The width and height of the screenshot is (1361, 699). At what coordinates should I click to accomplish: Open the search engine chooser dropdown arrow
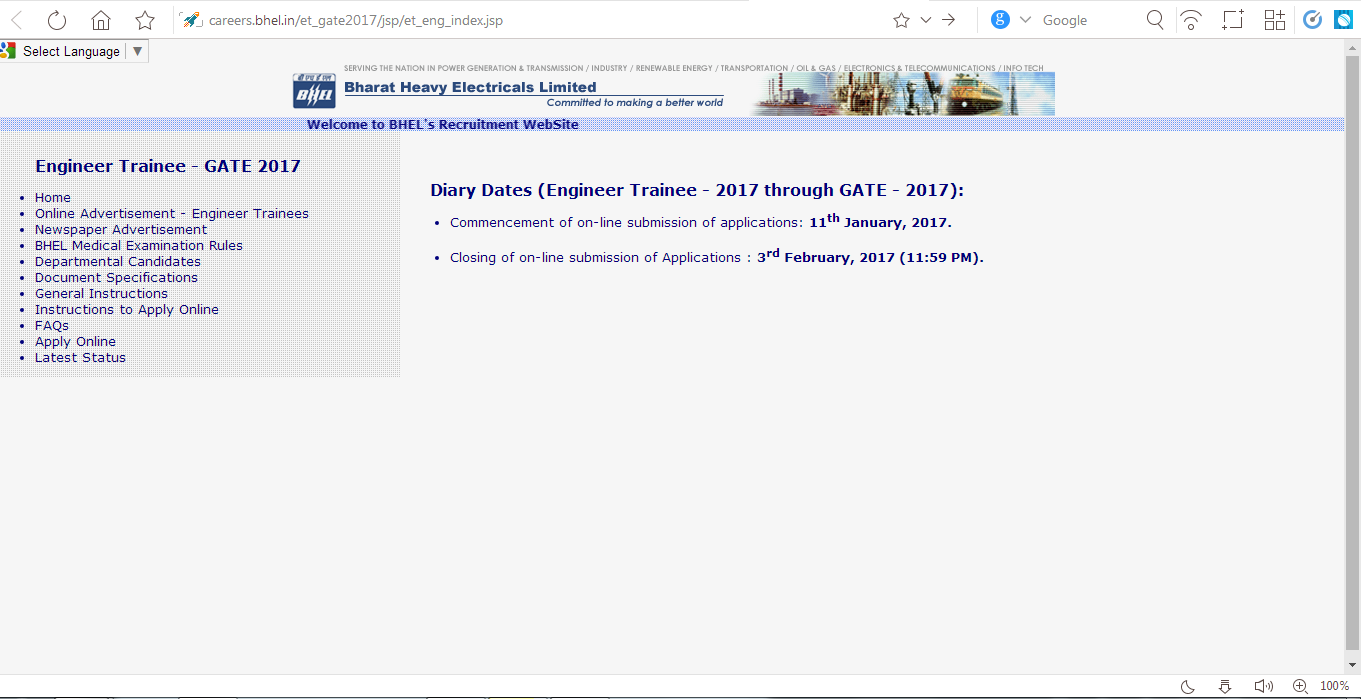pyautogui.click(x=1025, y=20)
